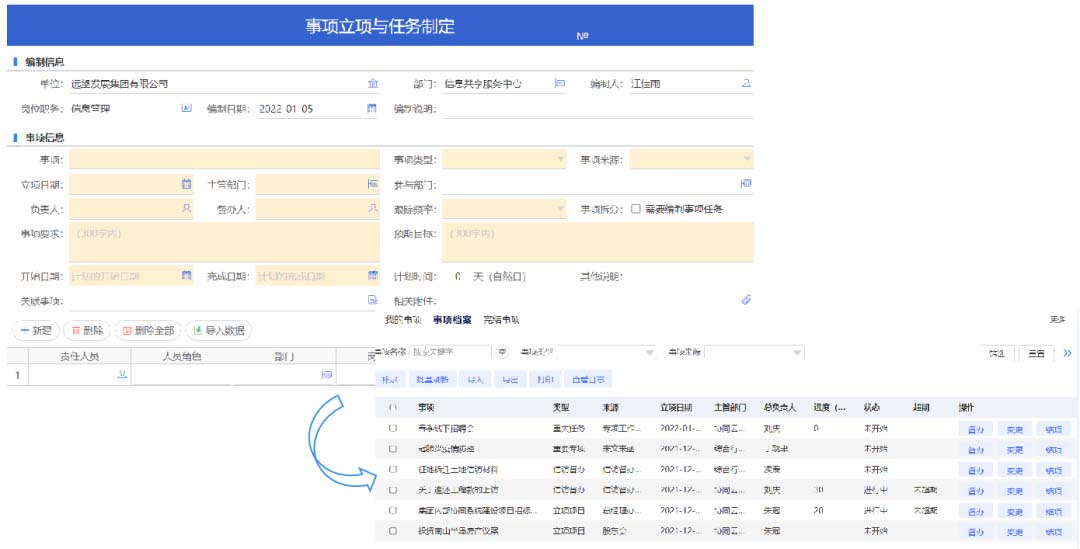Open the 编制人 person picker icon
Viewport: 1080px width, 549px height.
click(746, 83)
